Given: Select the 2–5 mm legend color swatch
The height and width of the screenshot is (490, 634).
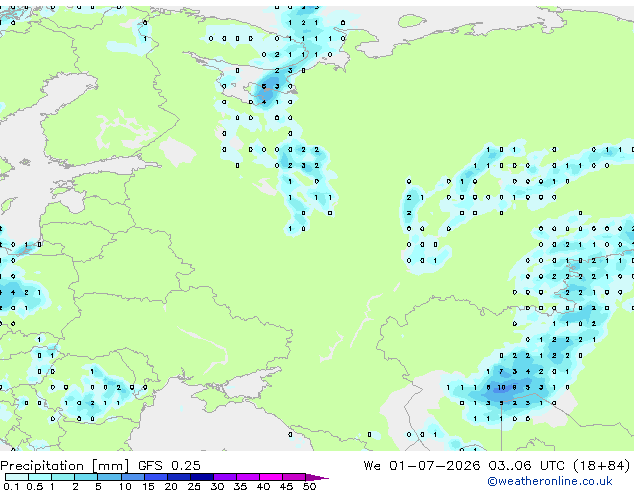Looking at the screenshot, I should pos(86,477).
